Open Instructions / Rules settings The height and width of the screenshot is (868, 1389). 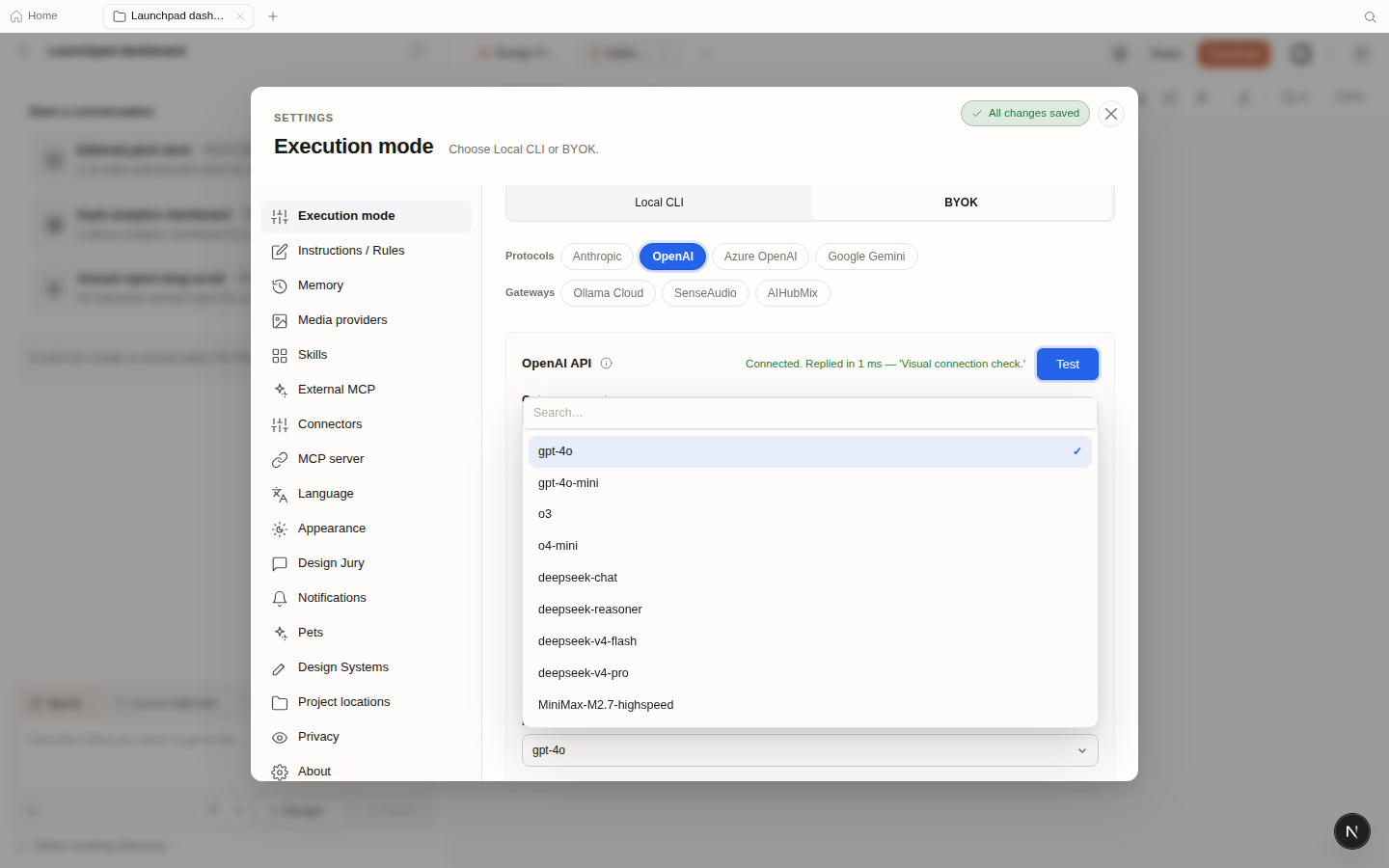pos(366,251)
